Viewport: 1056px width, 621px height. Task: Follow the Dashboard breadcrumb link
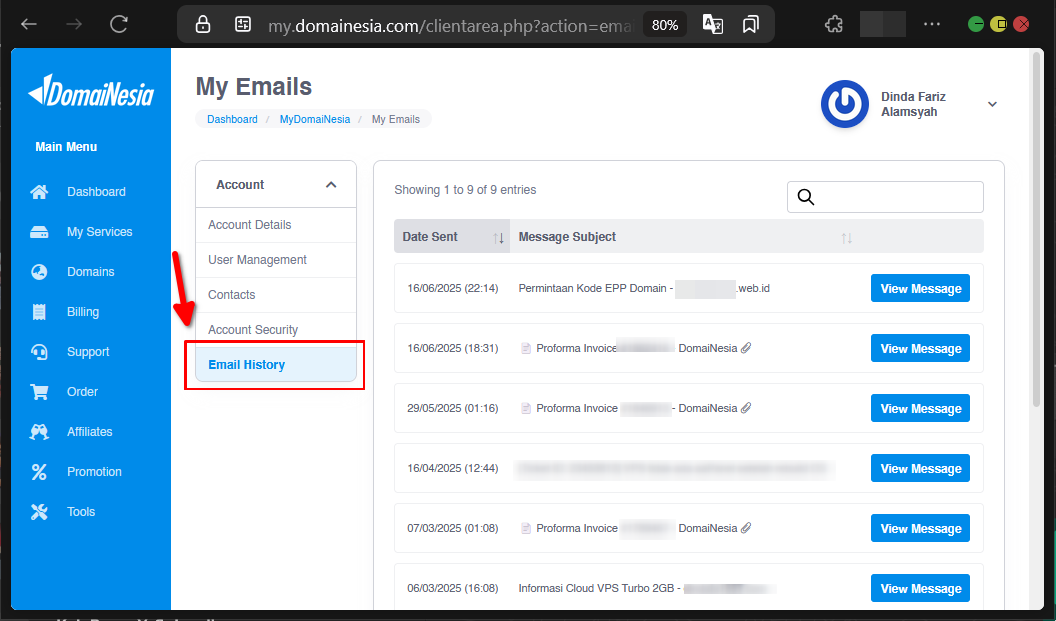click(x=232, y=119)
